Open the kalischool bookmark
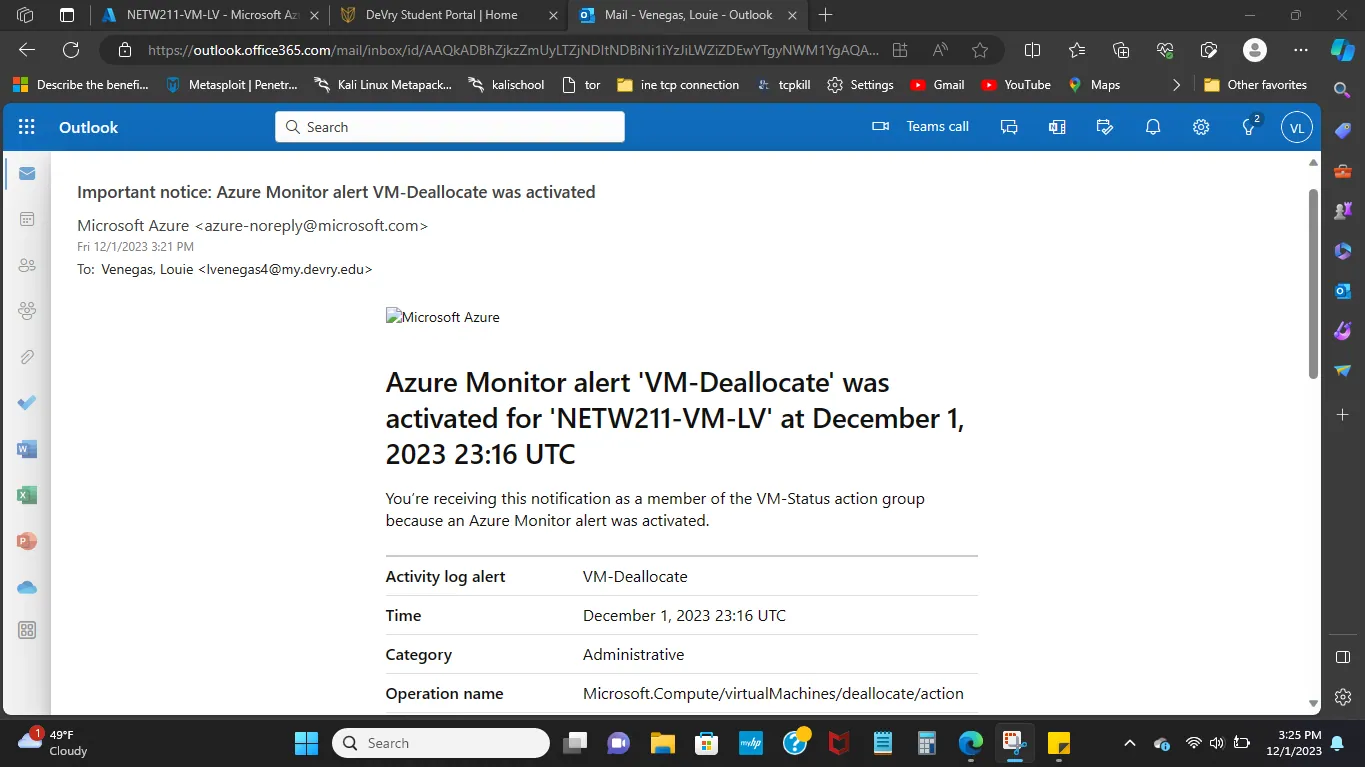 coord(506,85)
